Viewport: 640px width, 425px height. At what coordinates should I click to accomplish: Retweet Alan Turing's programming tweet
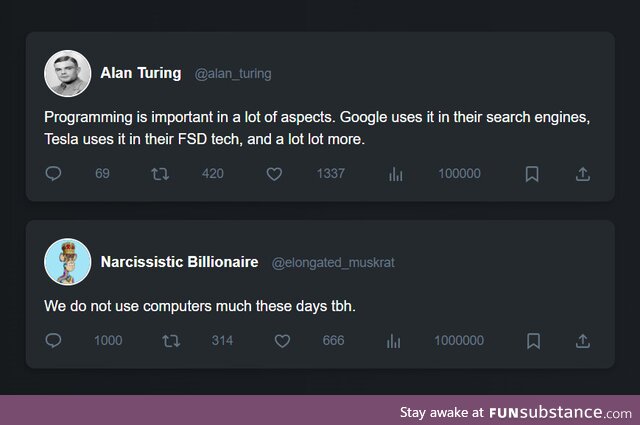tap(160, 174)
